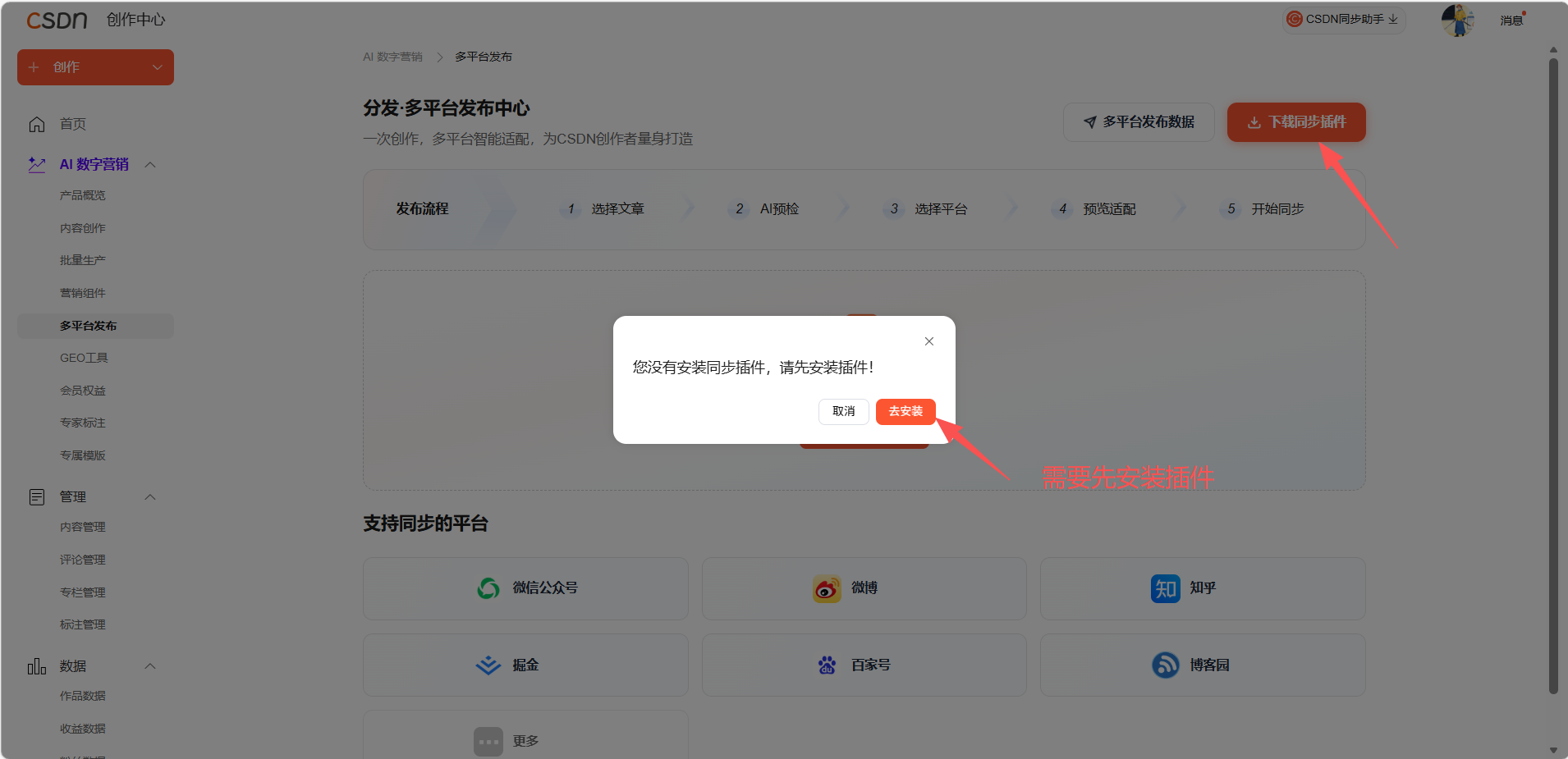Click the 微信公众号 label text
The image size is (1568, 759).
pyautogui.click(x=545, y=588)
